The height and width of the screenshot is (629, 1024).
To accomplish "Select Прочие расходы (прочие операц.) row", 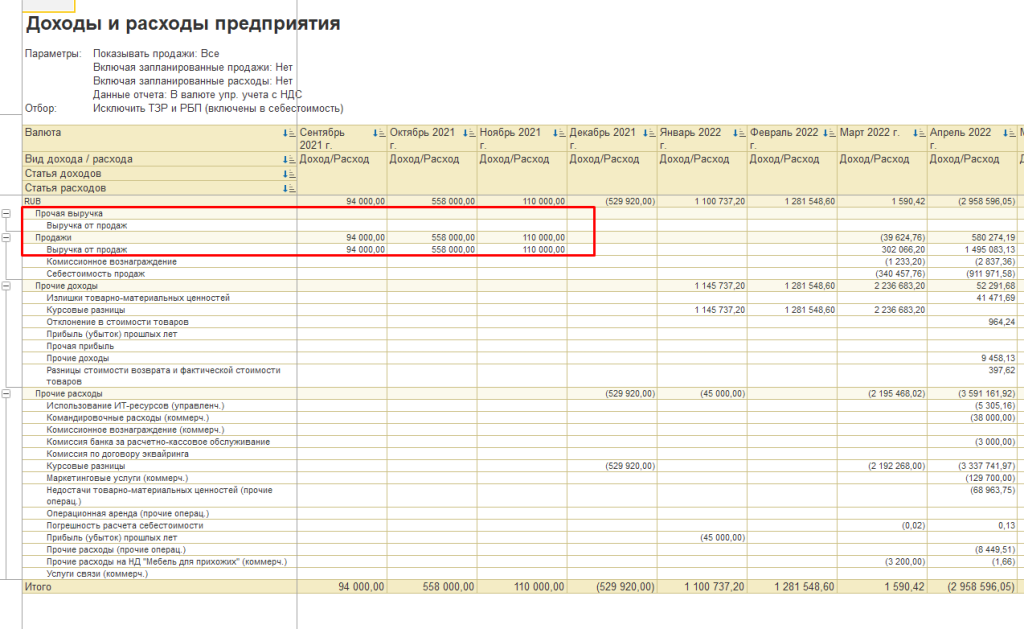I will [116, 550].
